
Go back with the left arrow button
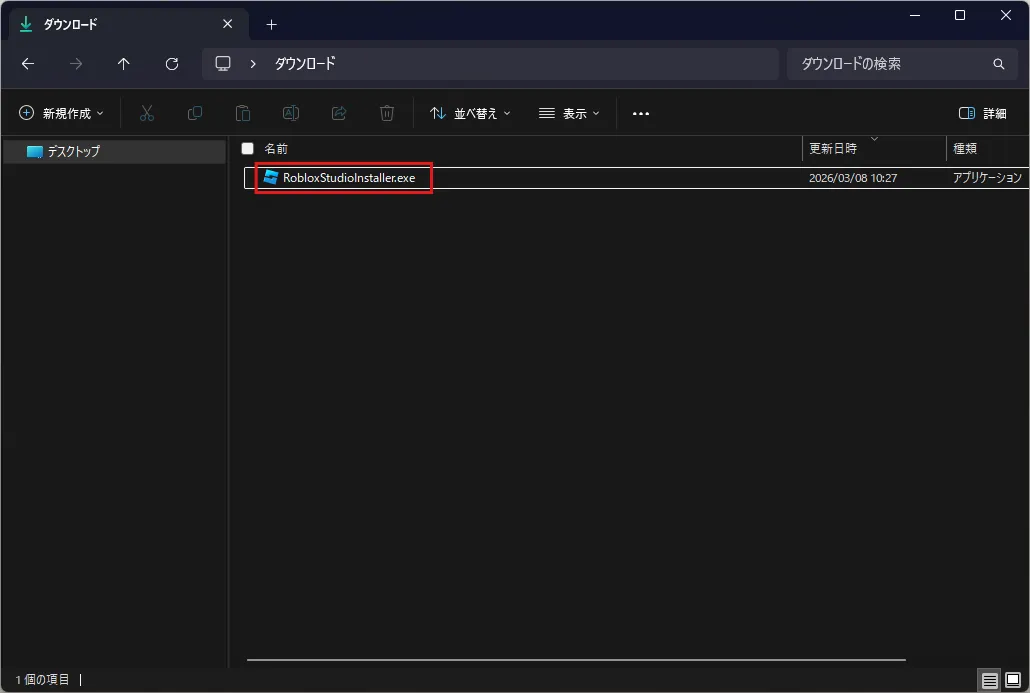coord(28,64)
